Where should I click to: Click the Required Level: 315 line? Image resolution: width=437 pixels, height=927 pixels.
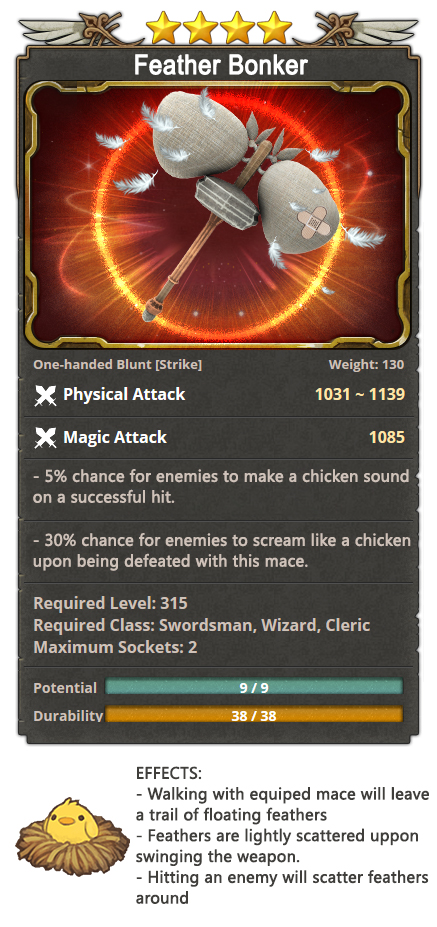click(x=111, y=603)
